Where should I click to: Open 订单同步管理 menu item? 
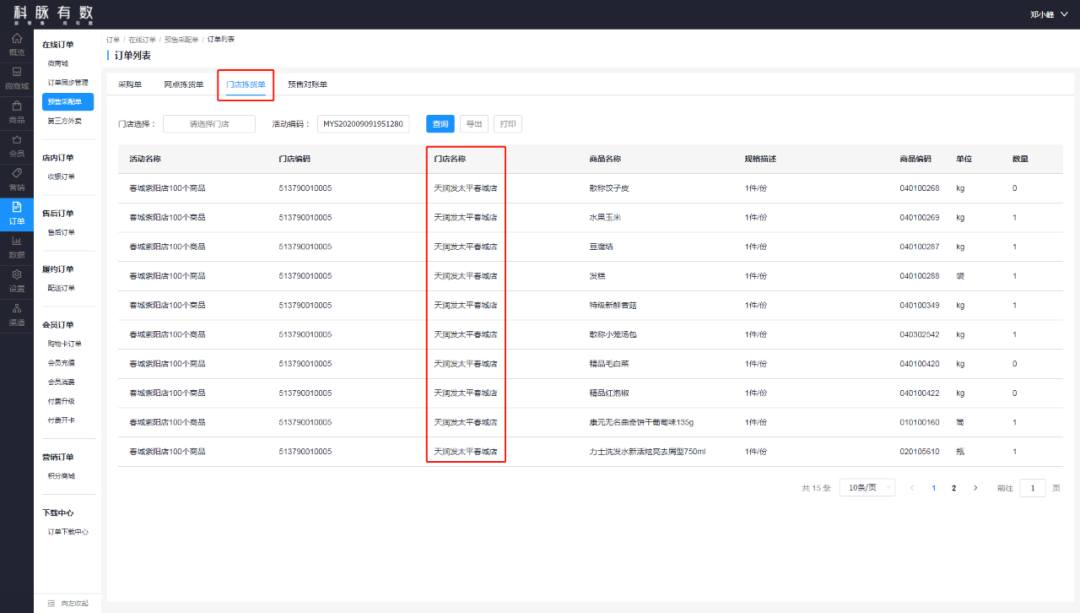click(68, 83)
